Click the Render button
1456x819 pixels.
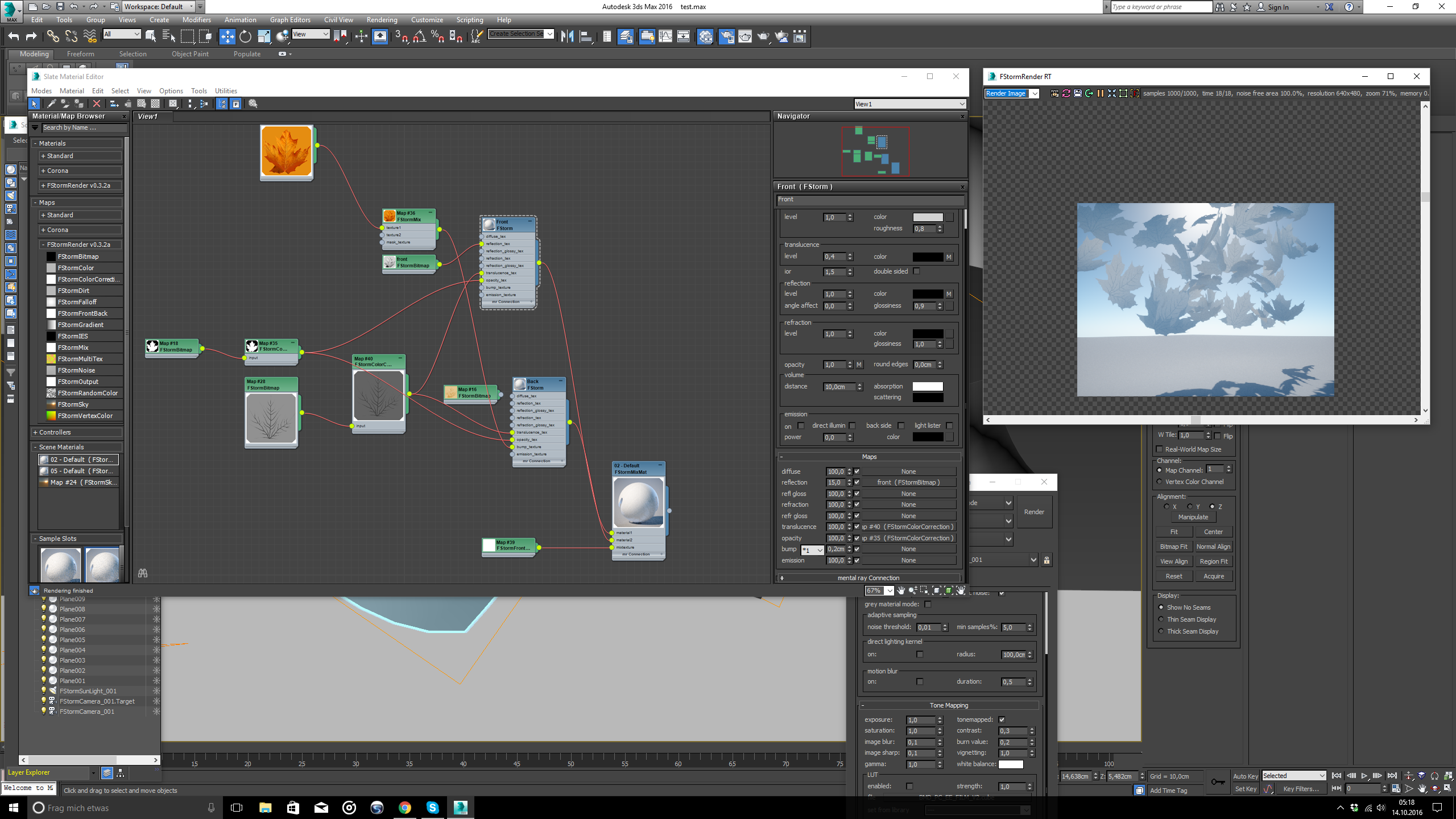1034,512
